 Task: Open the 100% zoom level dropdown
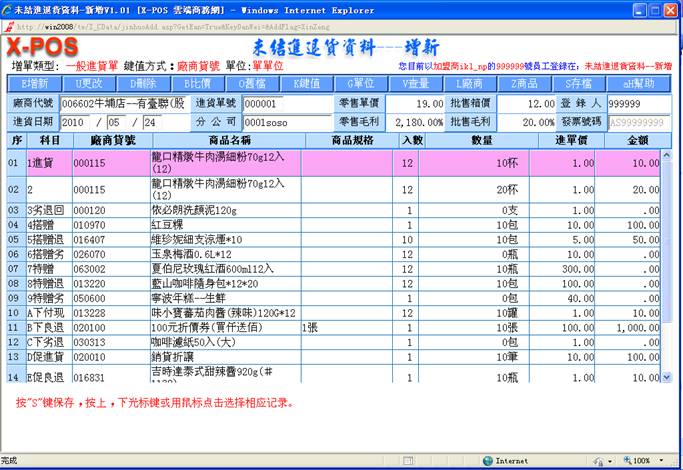tap(639, 461)
